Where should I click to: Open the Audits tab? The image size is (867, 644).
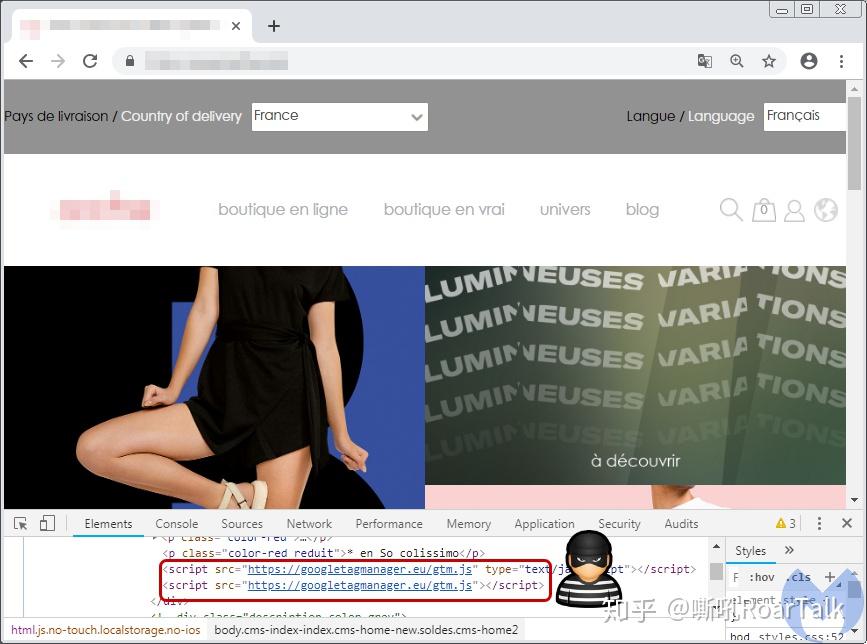click(681, 523)
